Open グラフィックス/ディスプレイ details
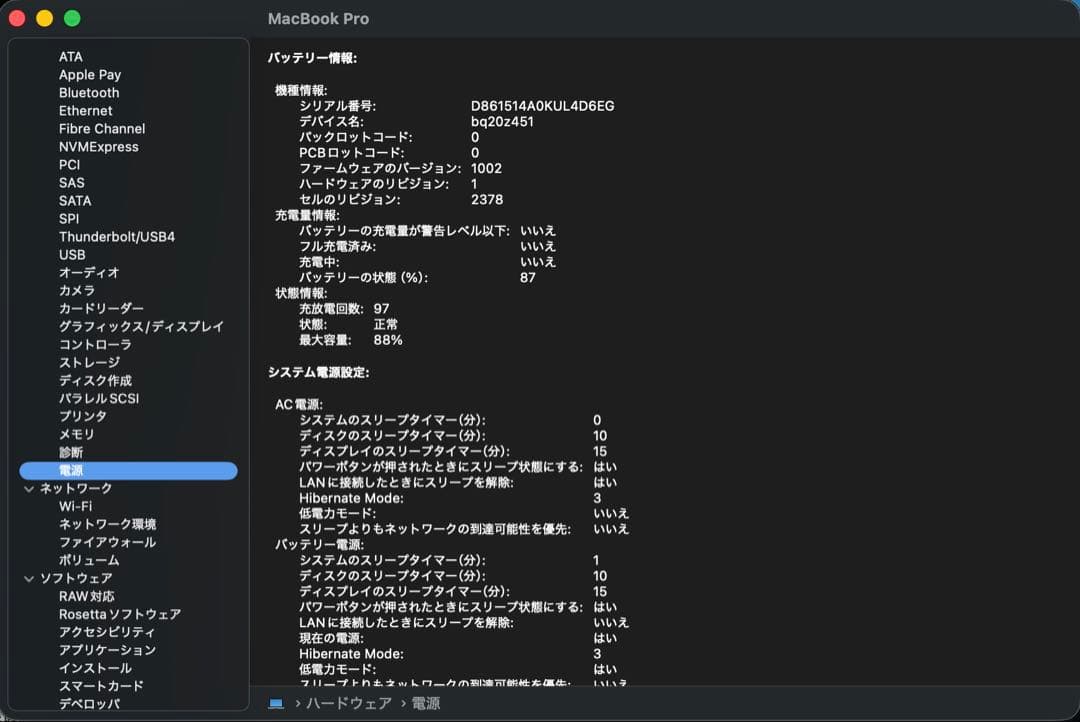The width and height of the screenshot is (1080, 722). [x=140, y=326]
